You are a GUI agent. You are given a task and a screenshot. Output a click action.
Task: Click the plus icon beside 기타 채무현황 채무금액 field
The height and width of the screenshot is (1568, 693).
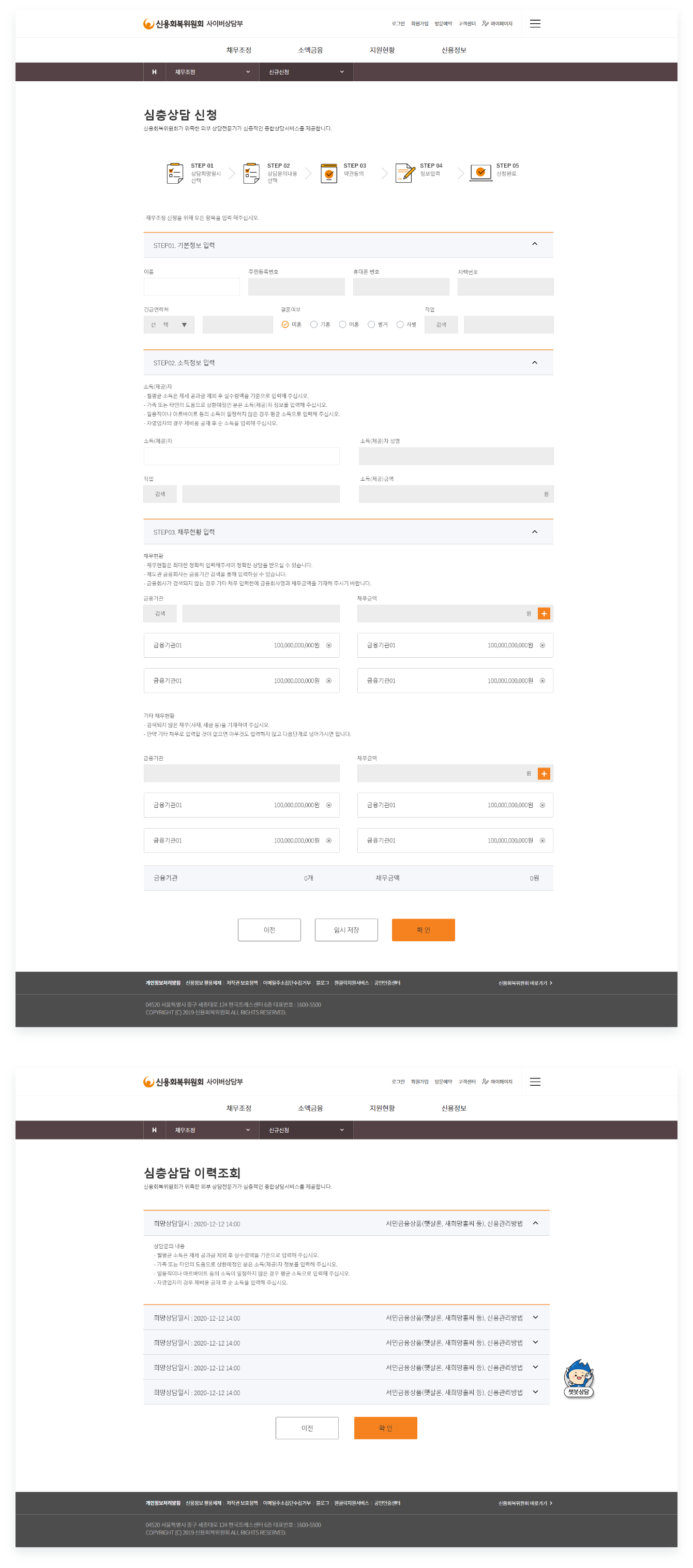click(x=544, y=773)
